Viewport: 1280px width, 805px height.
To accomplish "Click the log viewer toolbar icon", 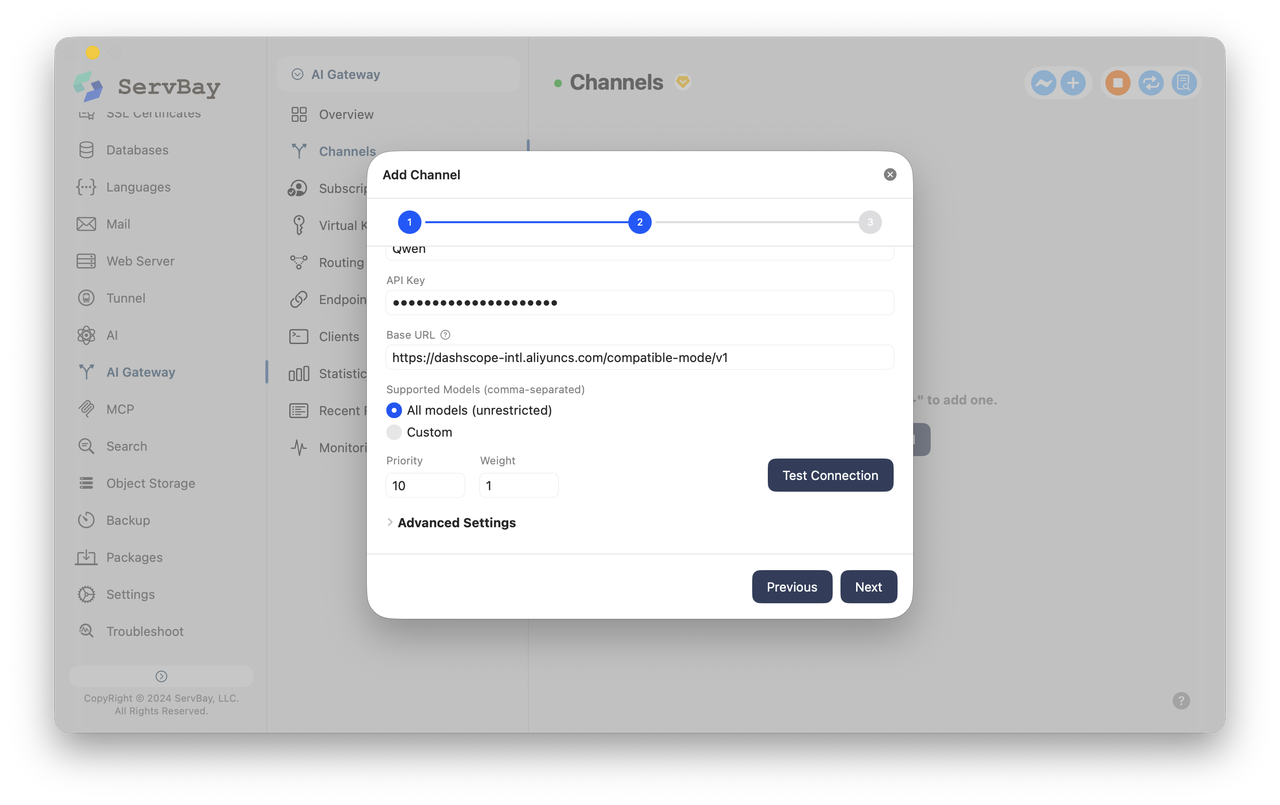I will point(1184,83).
